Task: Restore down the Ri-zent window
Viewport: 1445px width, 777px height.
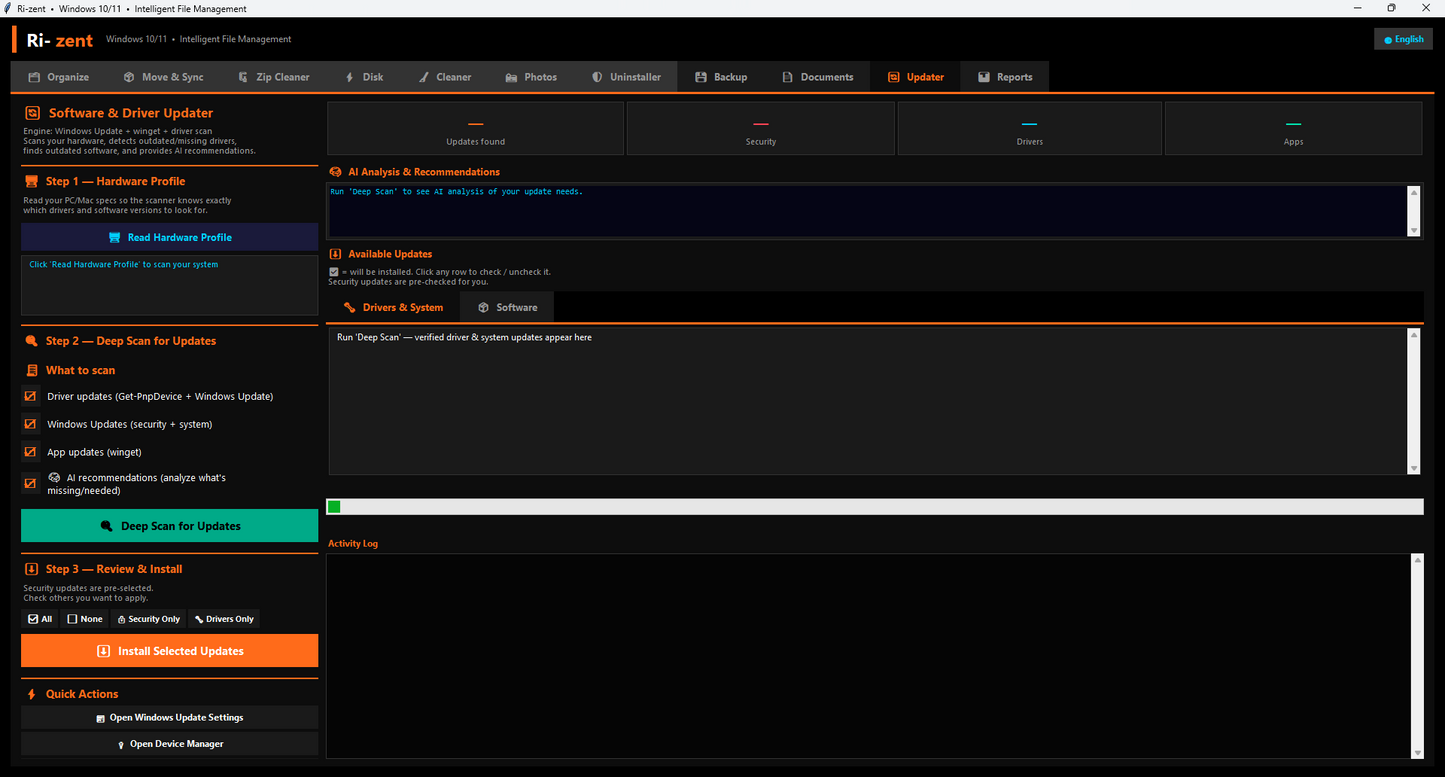Action: coord(1391,8)
